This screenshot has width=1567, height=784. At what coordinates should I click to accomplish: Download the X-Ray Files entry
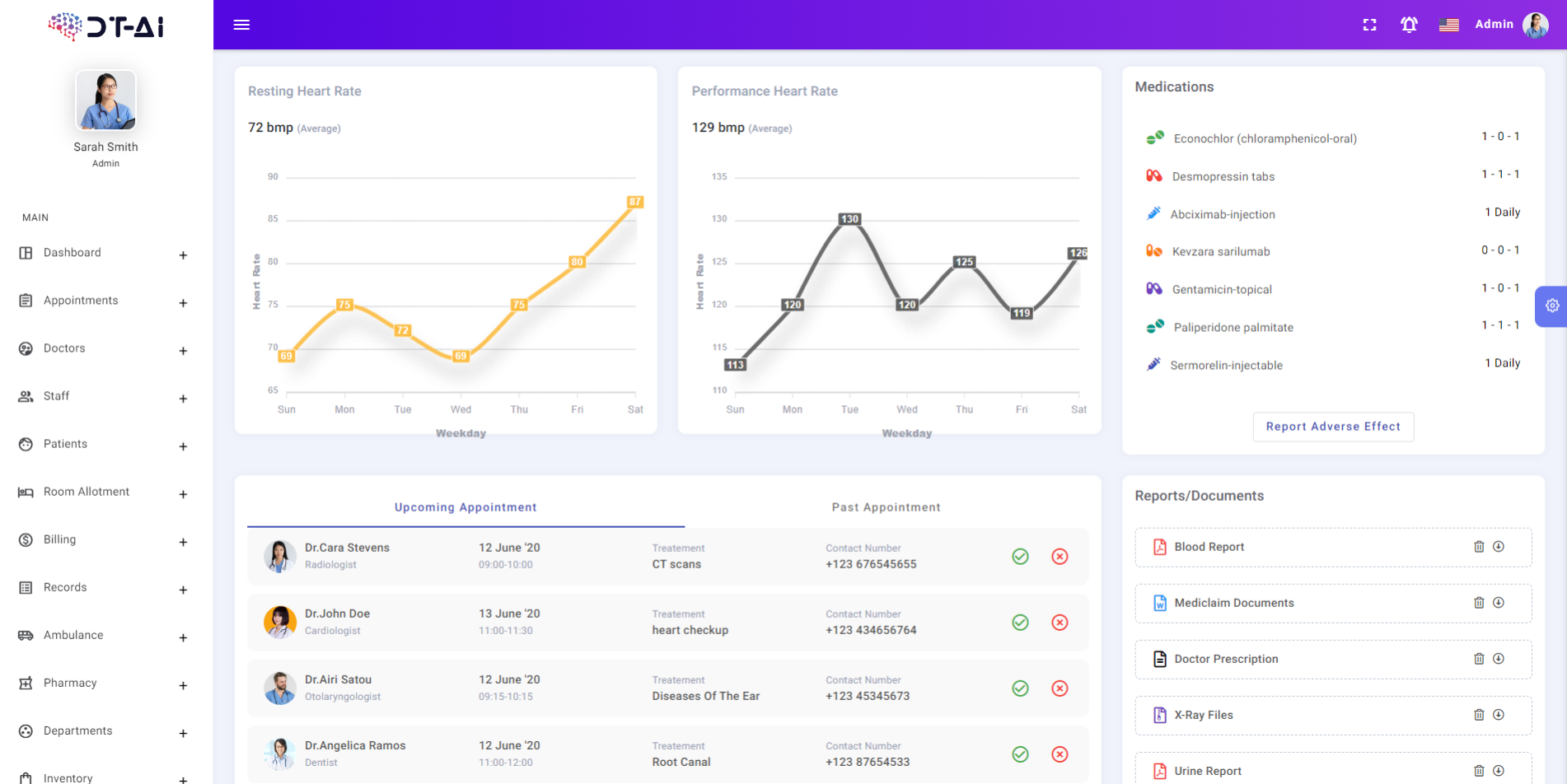pyautogui.click(x=1499, y=715)
